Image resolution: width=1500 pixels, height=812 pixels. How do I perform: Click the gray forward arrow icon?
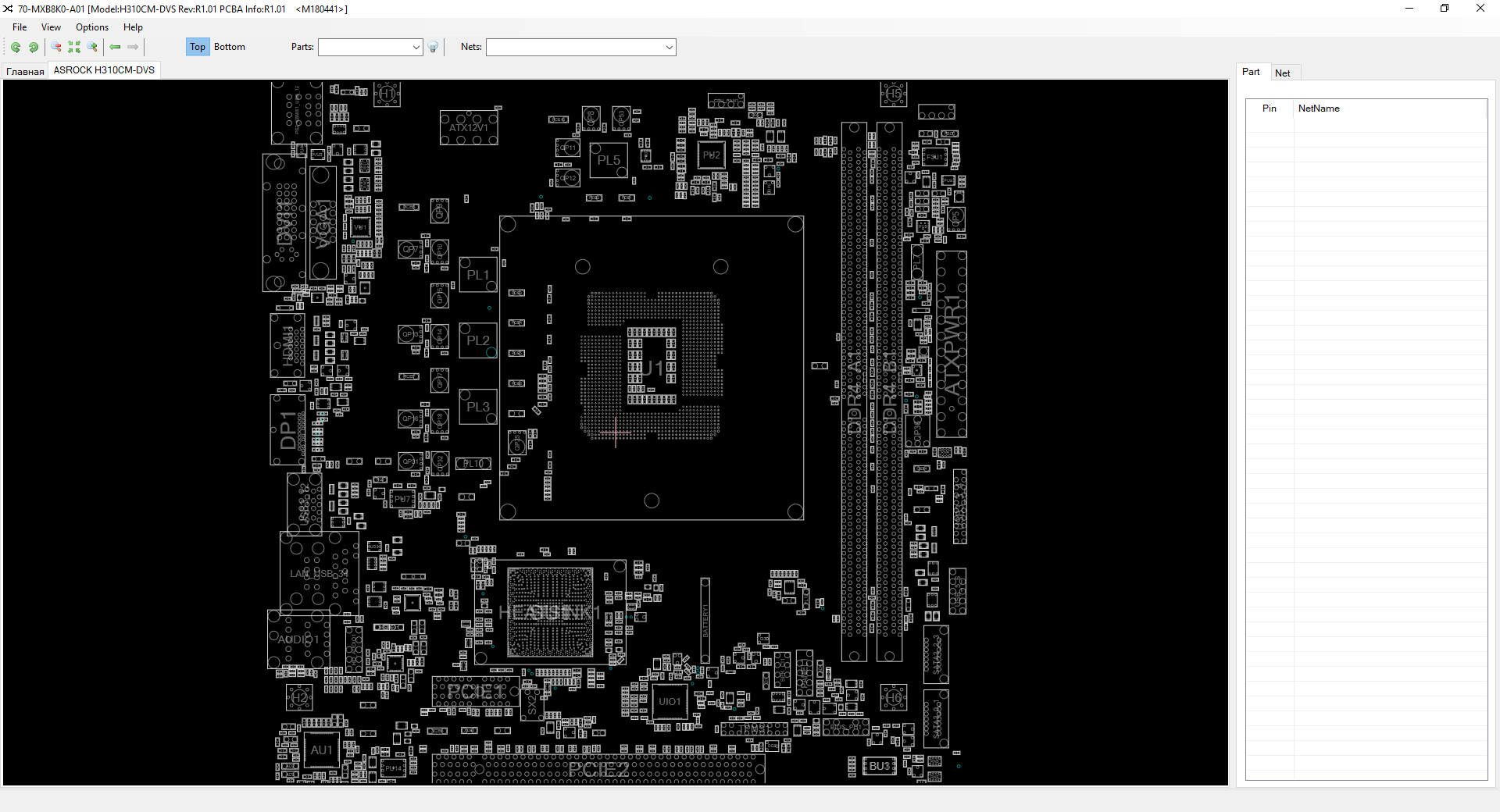pos(133,48)
